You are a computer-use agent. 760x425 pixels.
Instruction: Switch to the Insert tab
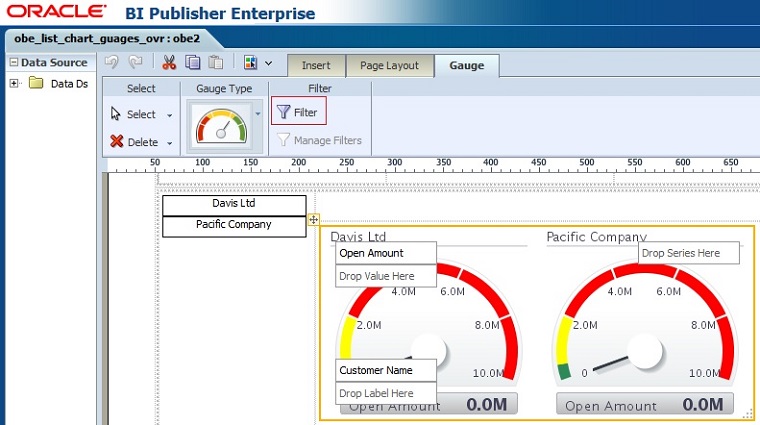[316, 65]
